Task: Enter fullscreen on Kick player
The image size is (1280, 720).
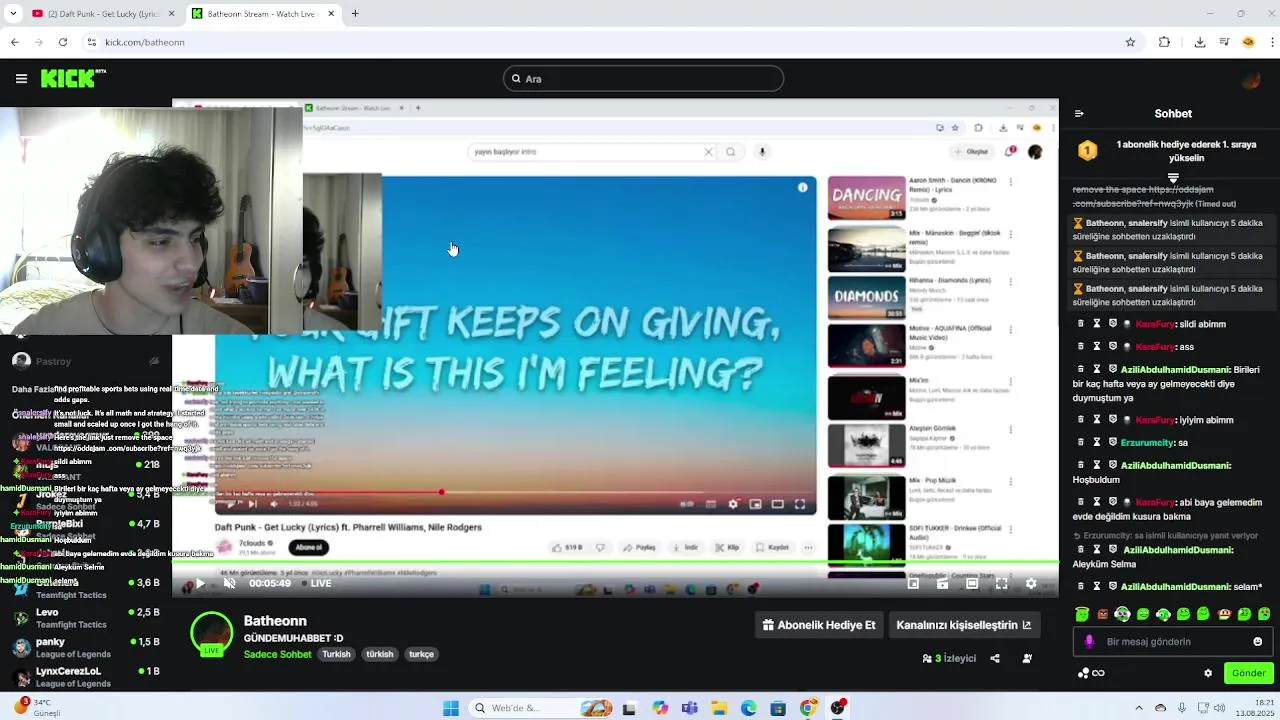Action: pos(1001,583)
